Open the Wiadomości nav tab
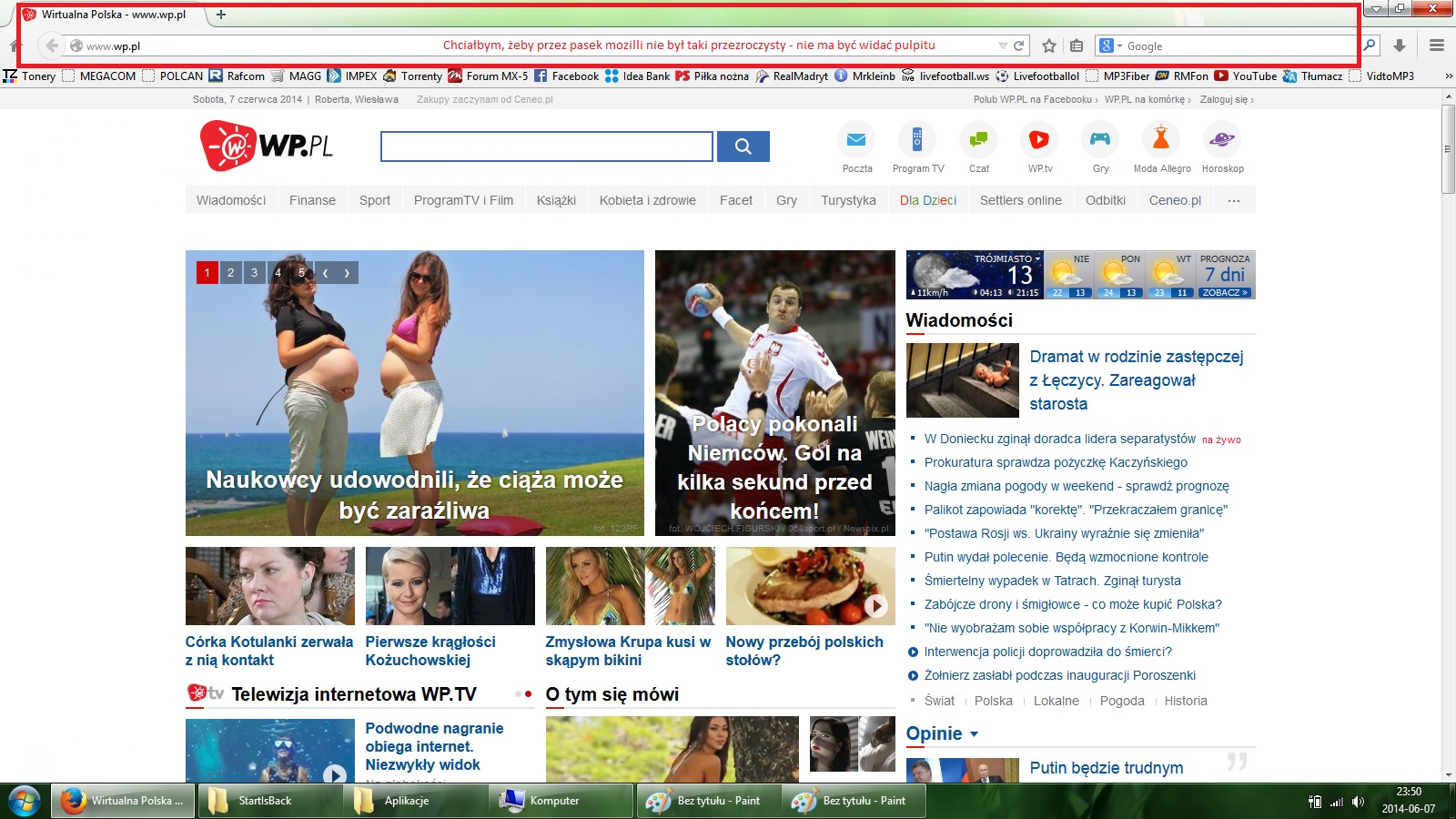 coord(231,200)
